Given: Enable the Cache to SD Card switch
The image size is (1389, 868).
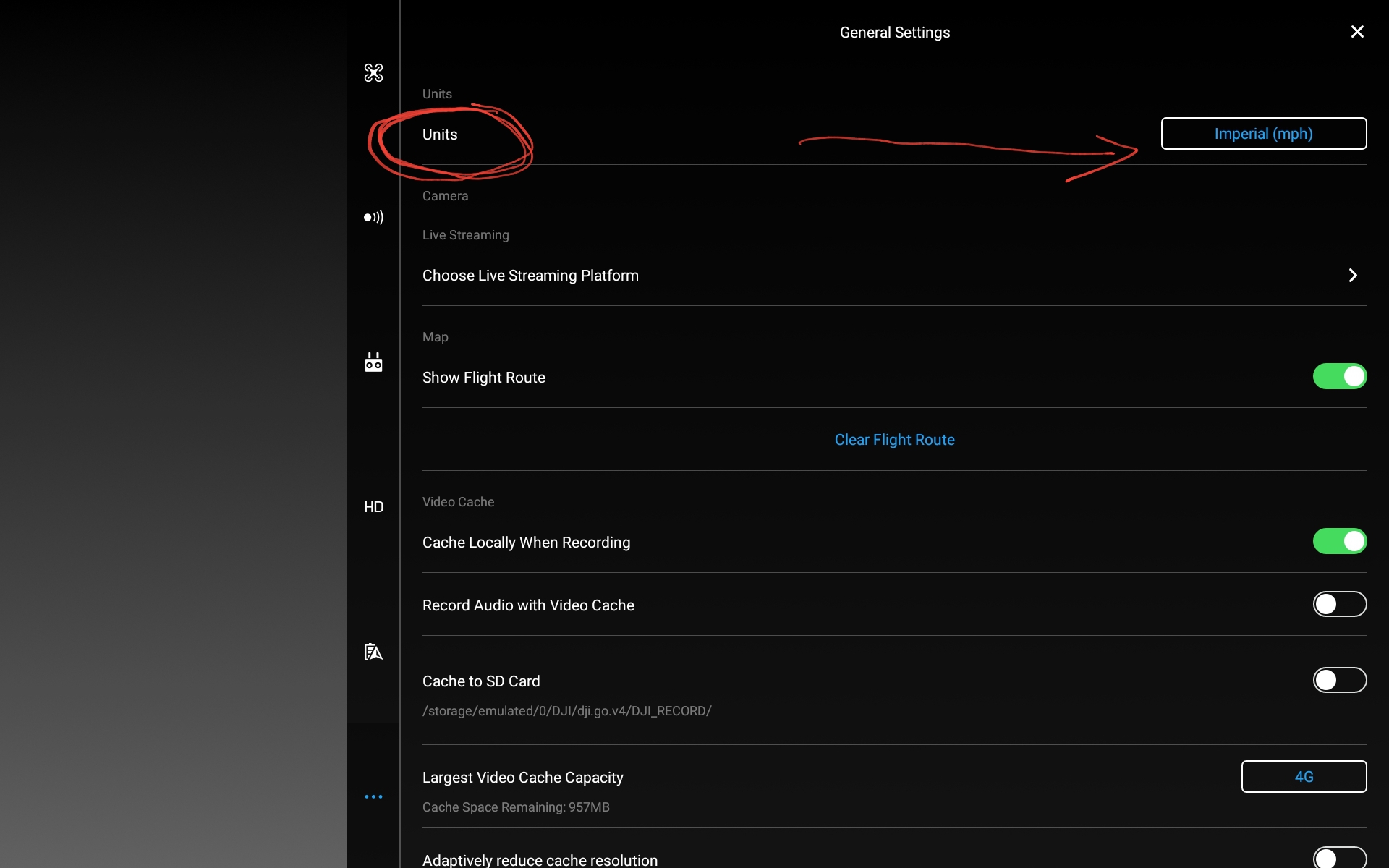Looking at the screenshot, I should click(x=1340, y=680).
